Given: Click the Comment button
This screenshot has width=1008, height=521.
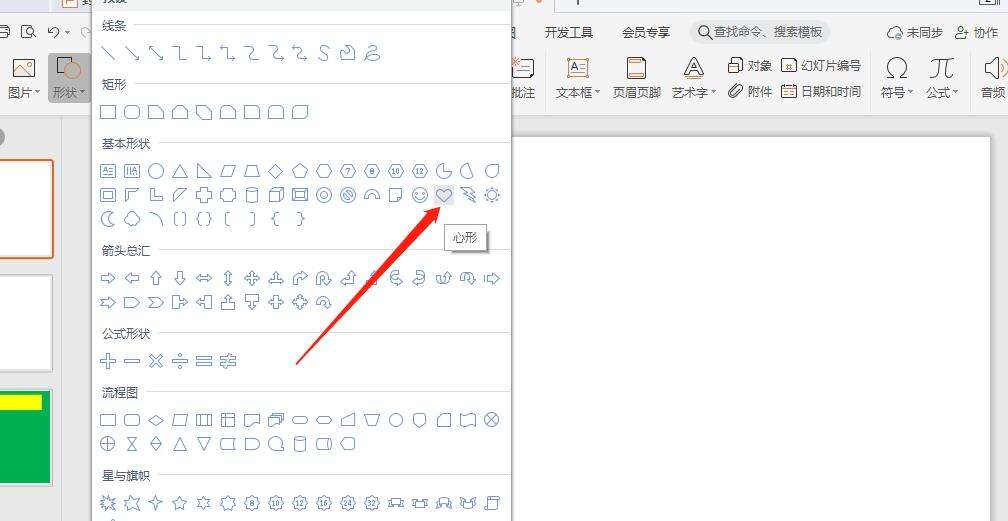Looking at the screenshot, I should [523, 78].
